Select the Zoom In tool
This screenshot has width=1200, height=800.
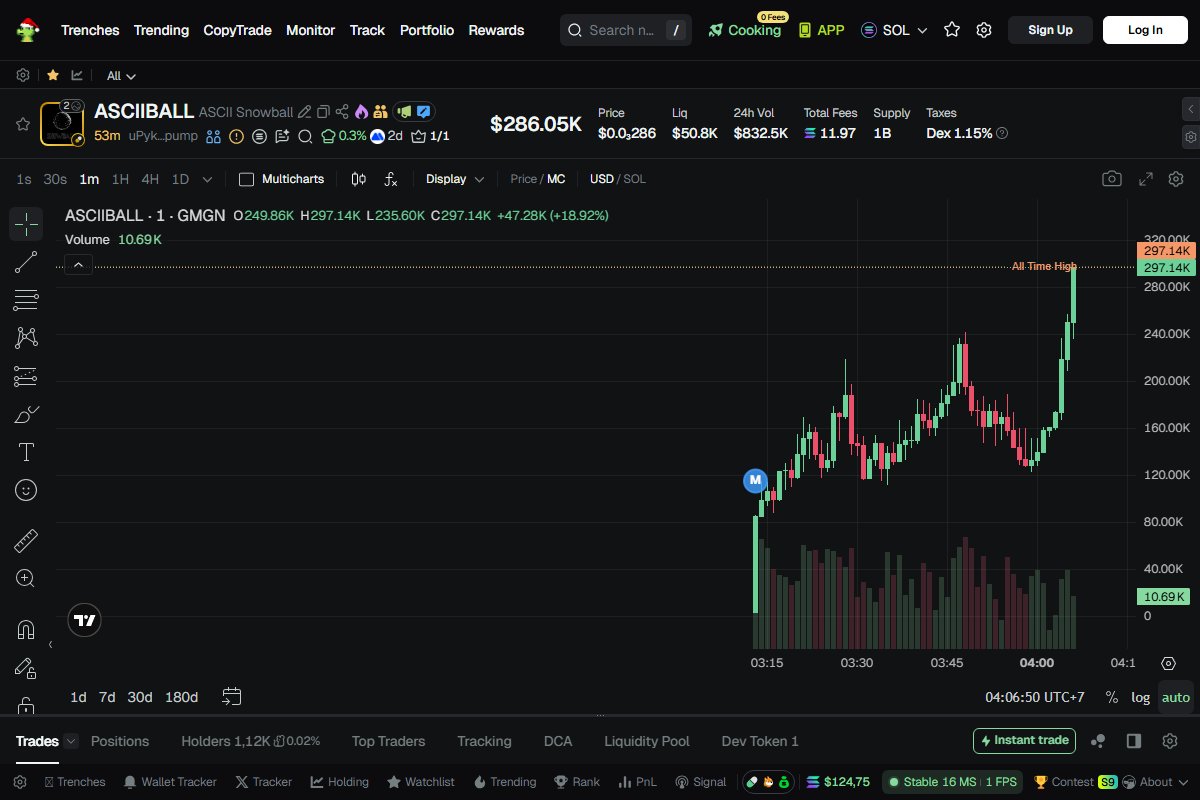26,578
